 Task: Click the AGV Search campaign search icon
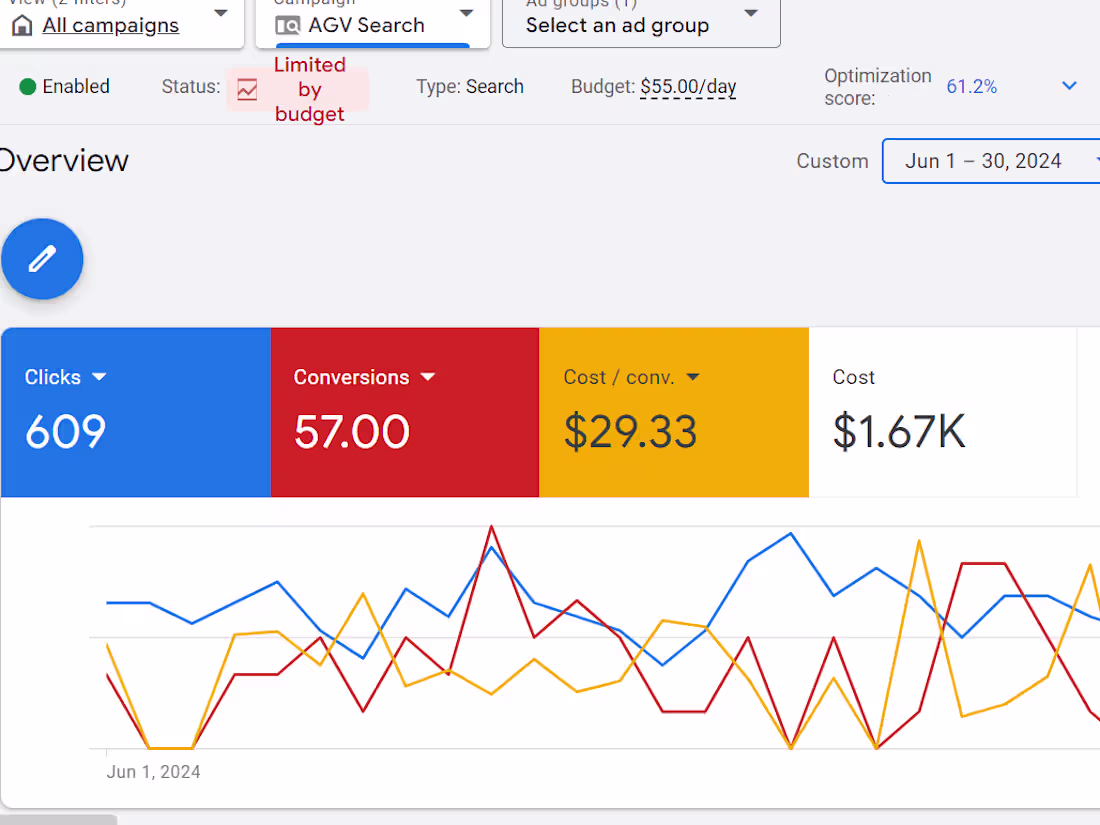point(288,25)
